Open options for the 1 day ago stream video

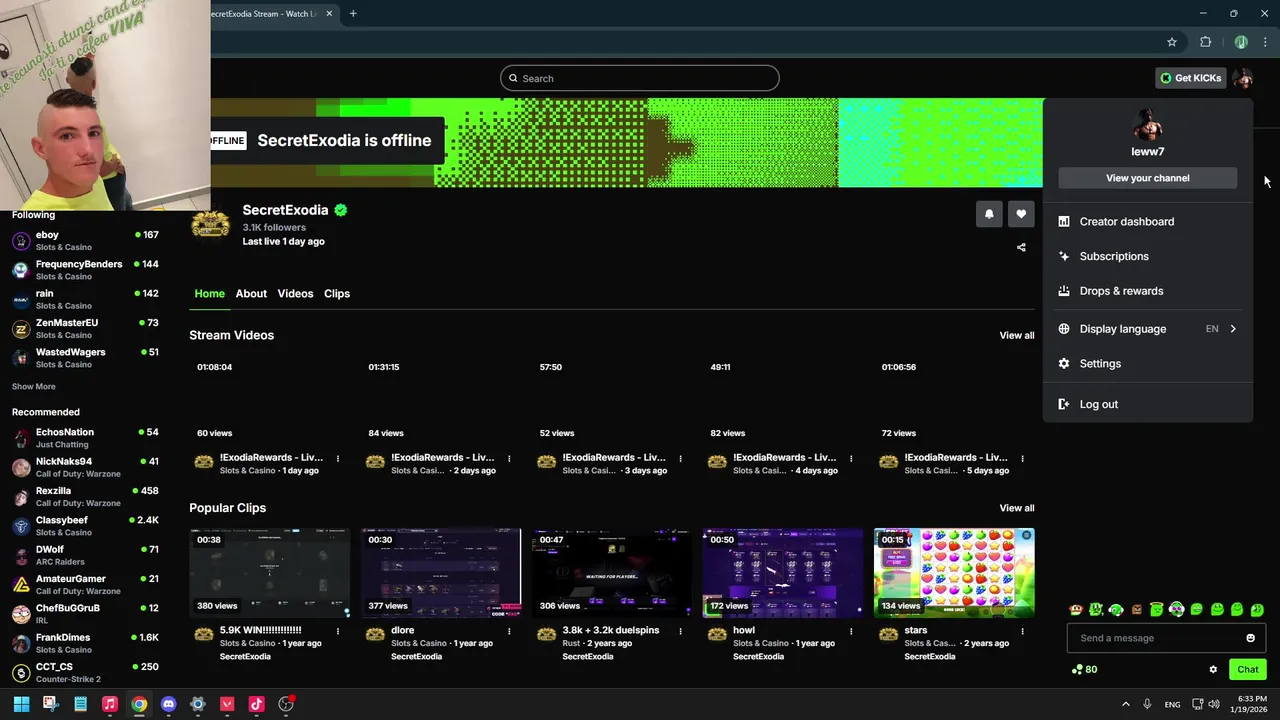[x=338, y=459]
